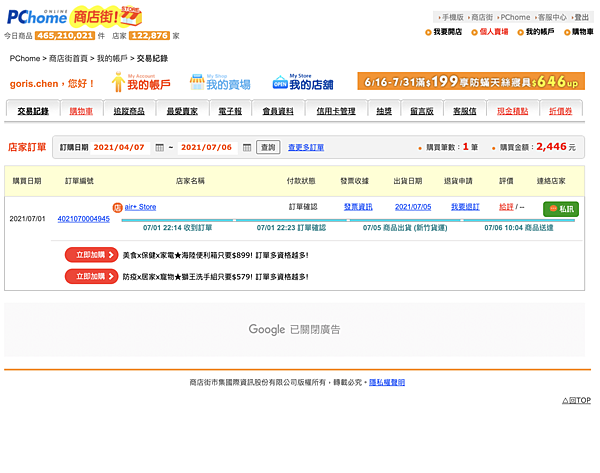The image size is (600, 473).
Task: Open the 客服中心 link
Action: [x=552, y=17]
